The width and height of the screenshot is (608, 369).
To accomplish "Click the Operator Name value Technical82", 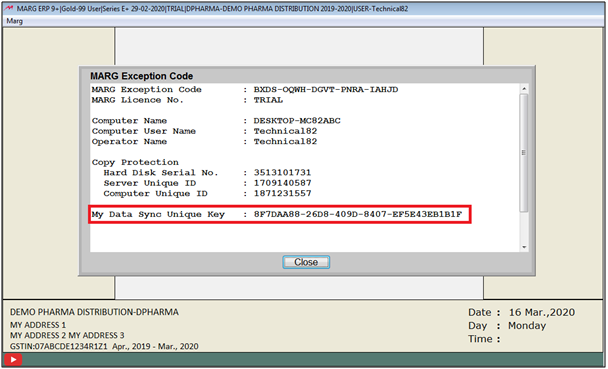I will [x=285, y=142].
